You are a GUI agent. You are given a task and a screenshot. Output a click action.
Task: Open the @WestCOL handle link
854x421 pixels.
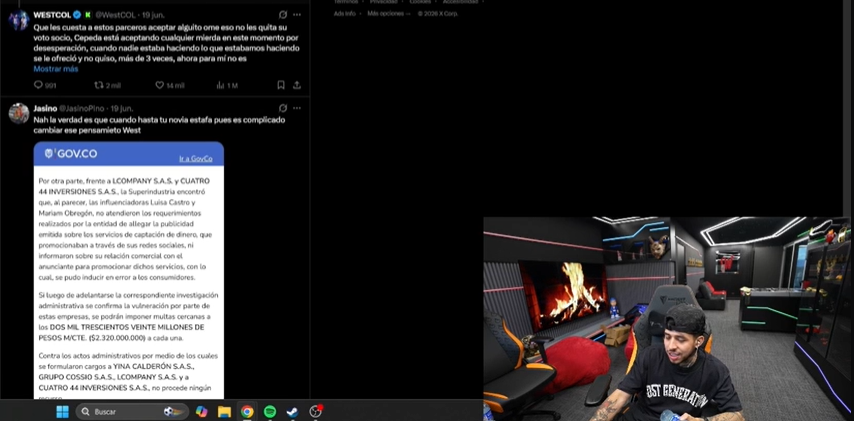(x=116, y=15)
